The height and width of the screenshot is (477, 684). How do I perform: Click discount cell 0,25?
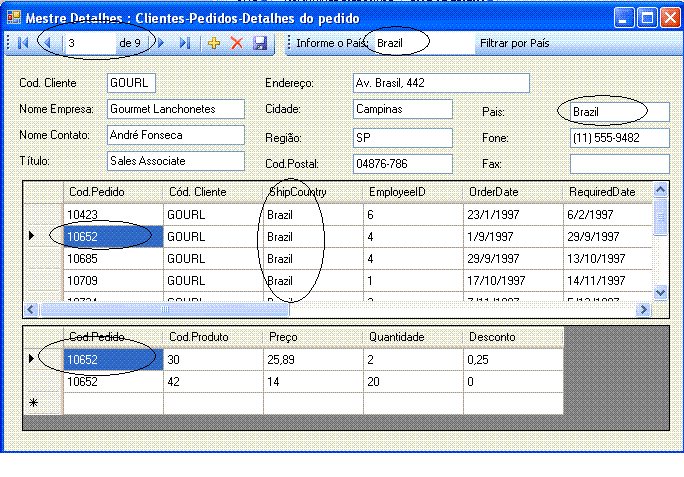pyautogui.click(x=513, y=360)
